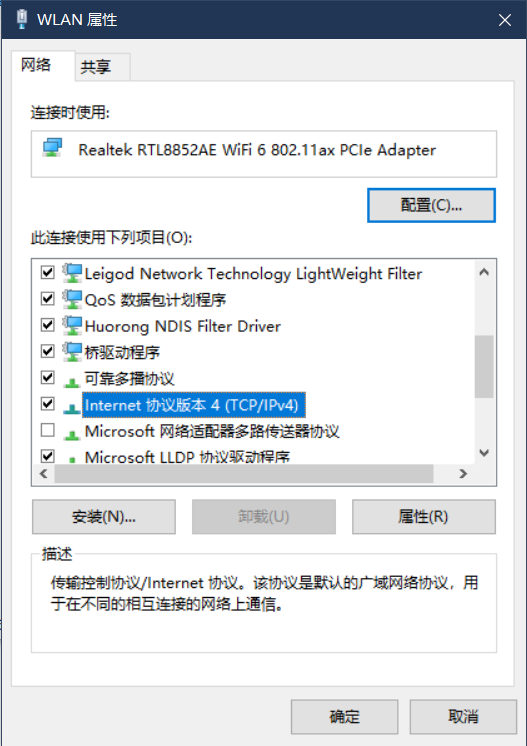Click the Huorong NDIS Filter Driver icon
The image size is (527, 746).
(x=72, y=325)
